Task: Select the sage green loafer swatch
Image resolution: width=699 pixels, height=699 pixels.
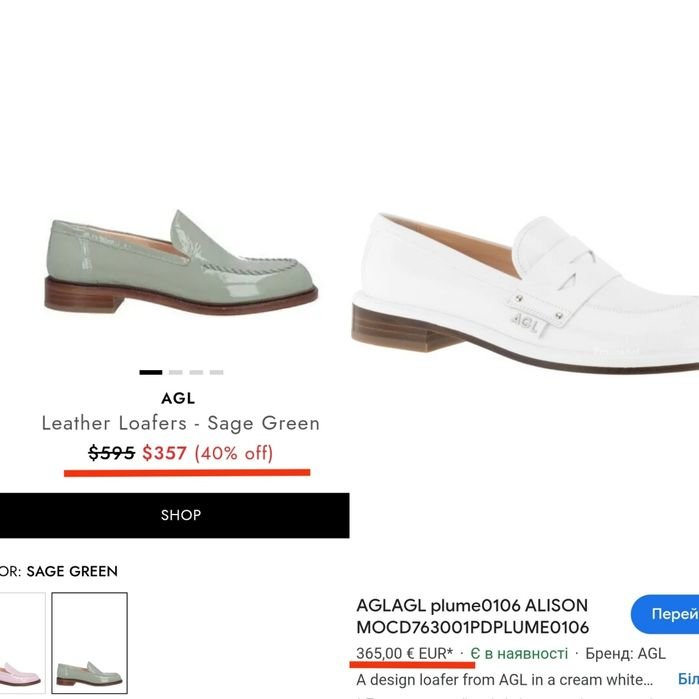Action: pos(89,643)
